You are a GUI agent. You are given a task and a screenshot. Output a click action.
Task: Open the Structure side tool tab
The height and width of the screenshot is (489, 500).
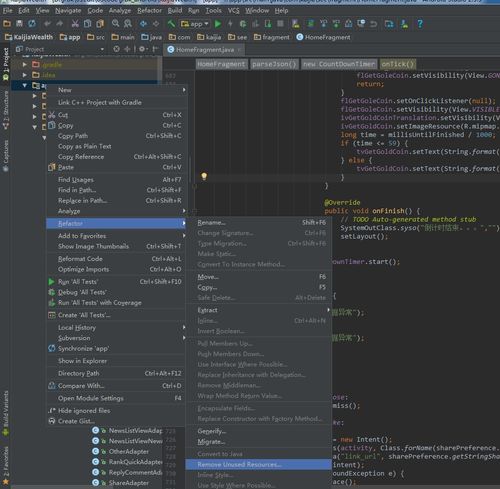pos(6,110)
